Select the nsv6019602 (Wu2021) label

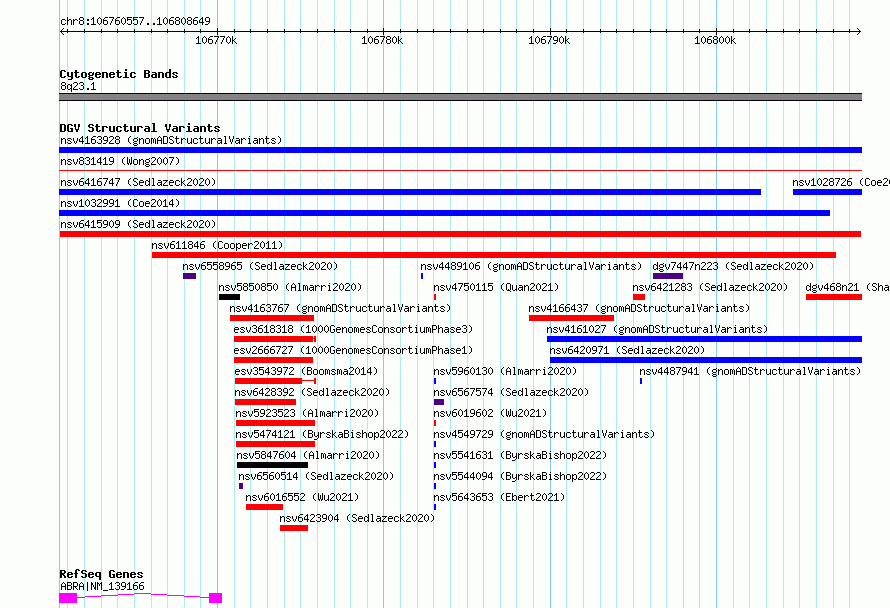pyautogui.click(x=490, y=413)
